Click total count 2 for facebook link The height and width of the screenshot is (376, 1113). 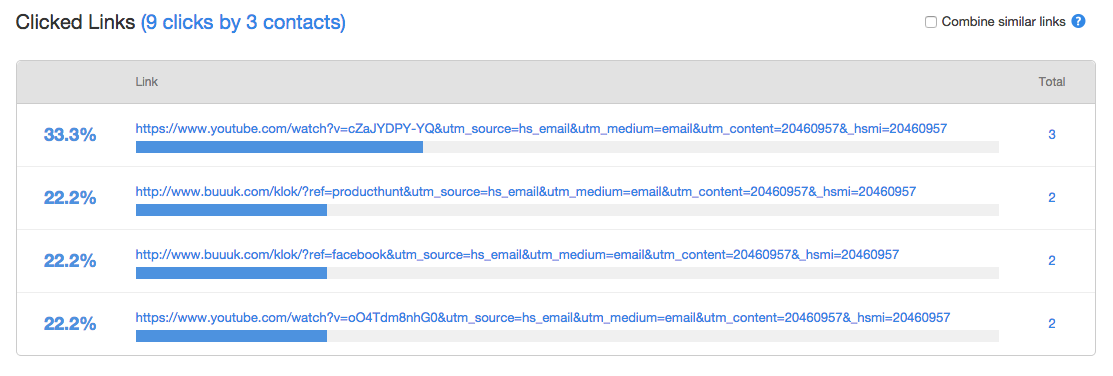1052,260
